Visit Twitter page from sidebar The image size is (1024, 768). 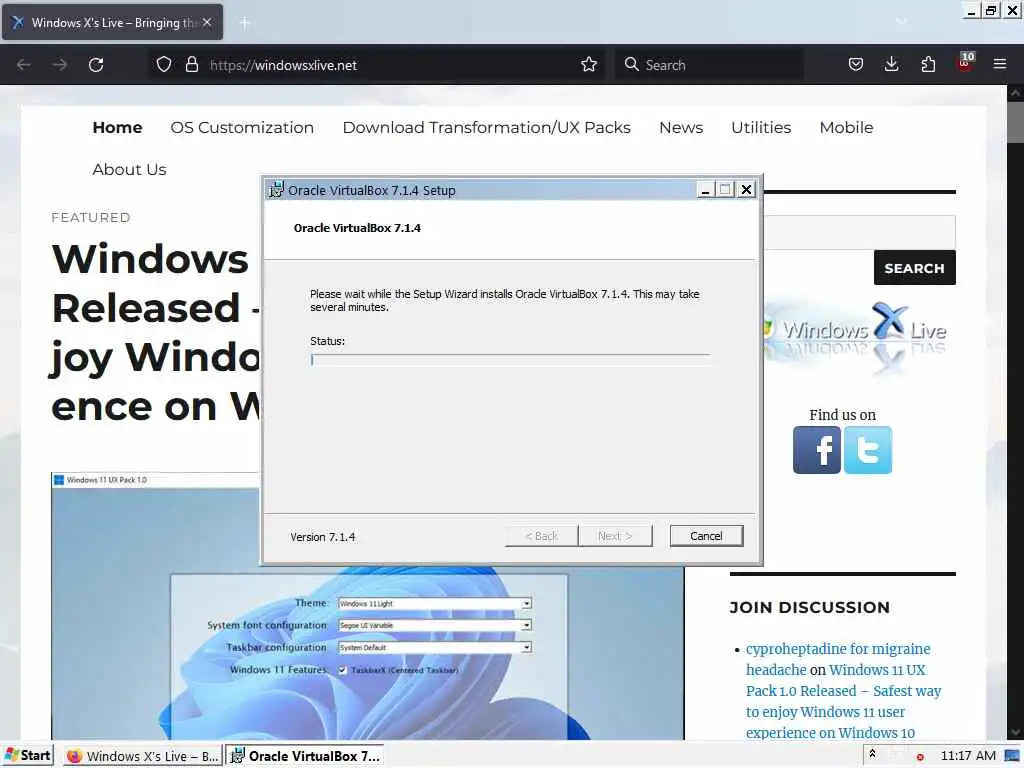(x=868, y=450)
